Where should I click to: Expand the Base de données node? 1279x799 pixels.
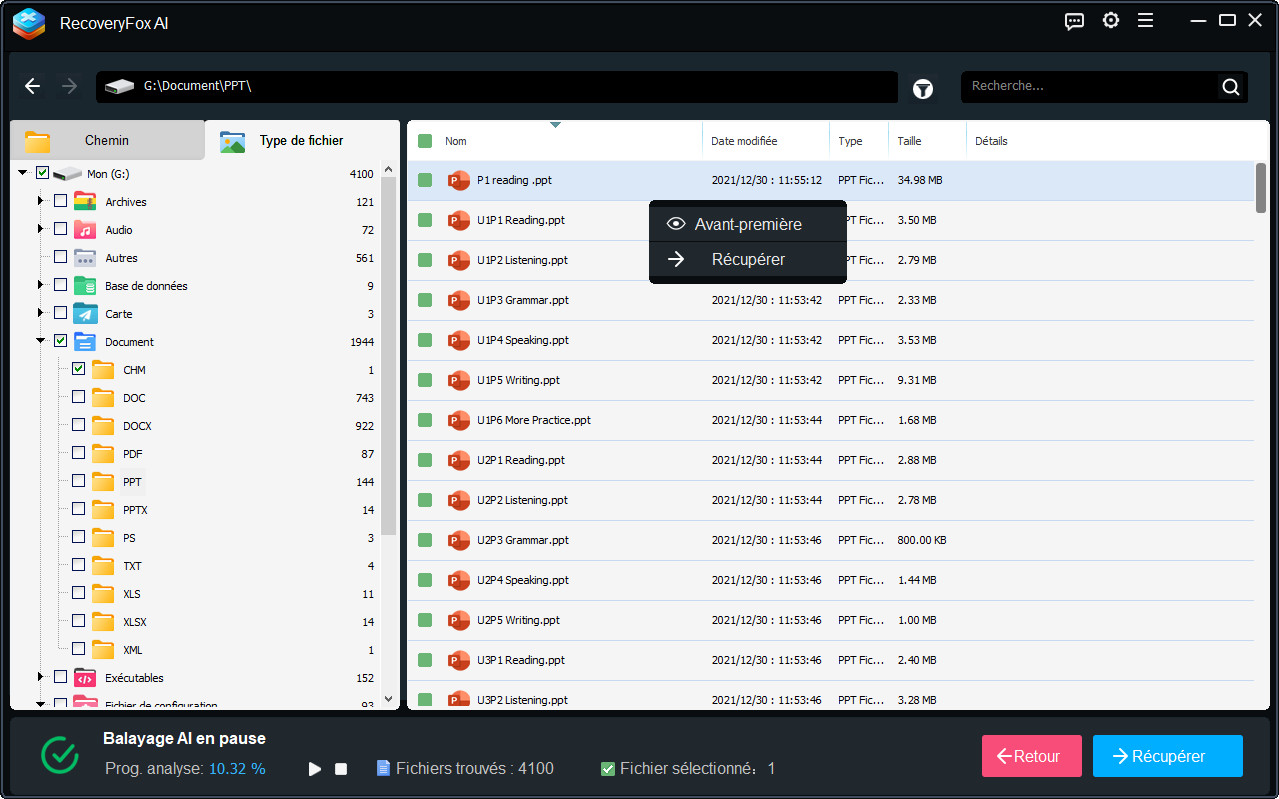[41, 285]
